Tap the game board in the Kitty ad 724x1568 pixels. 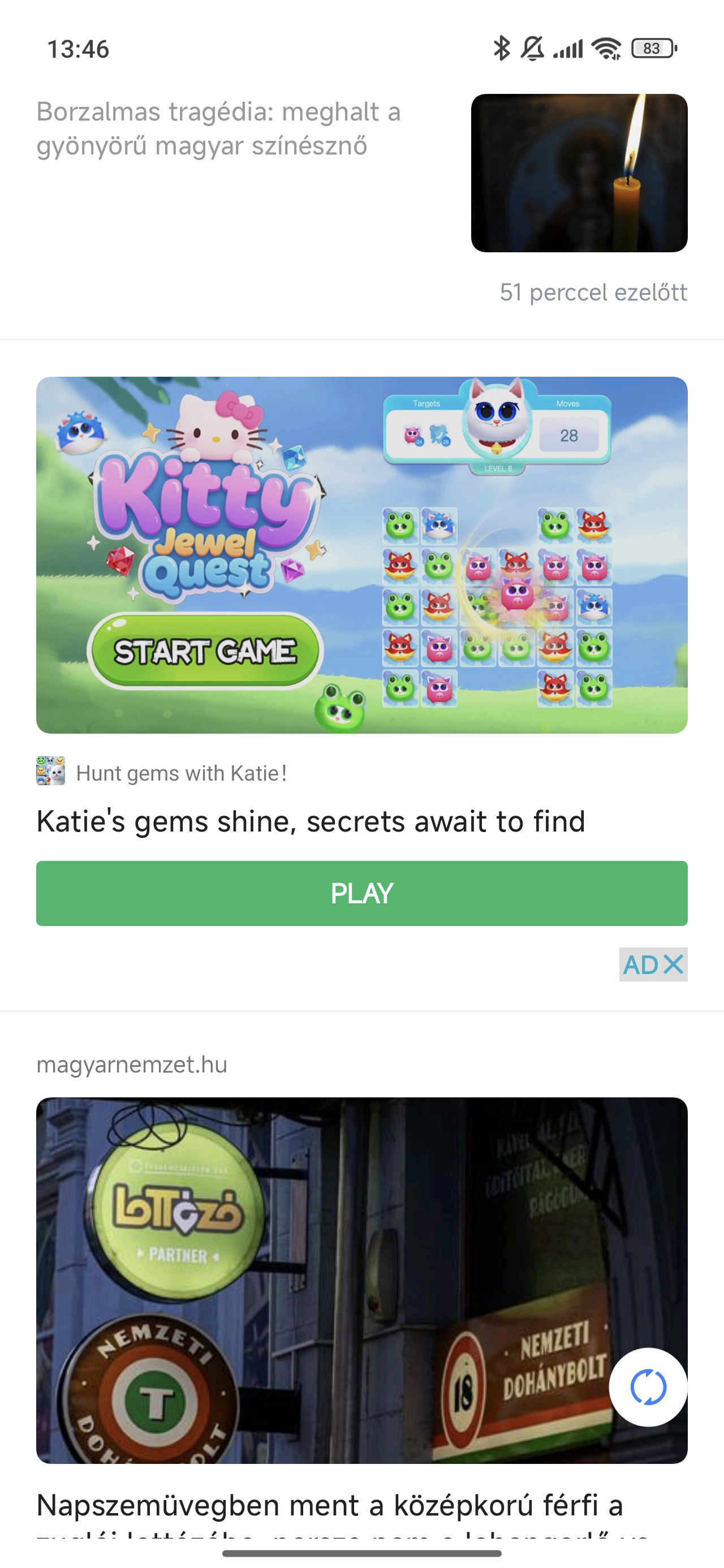497,607
